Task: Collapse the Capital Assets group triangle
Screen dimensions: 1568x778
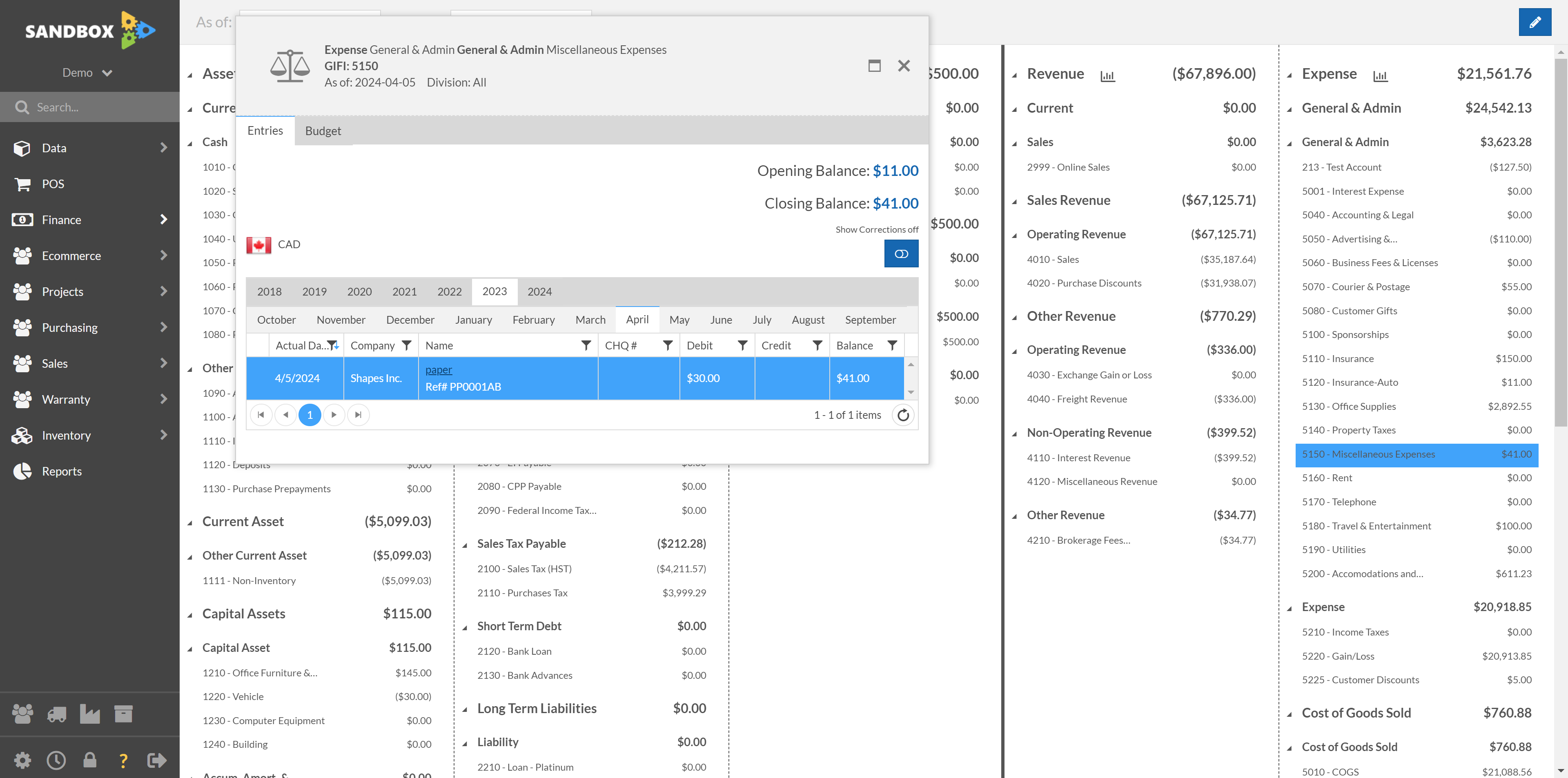Action: [x=190, y=615]
